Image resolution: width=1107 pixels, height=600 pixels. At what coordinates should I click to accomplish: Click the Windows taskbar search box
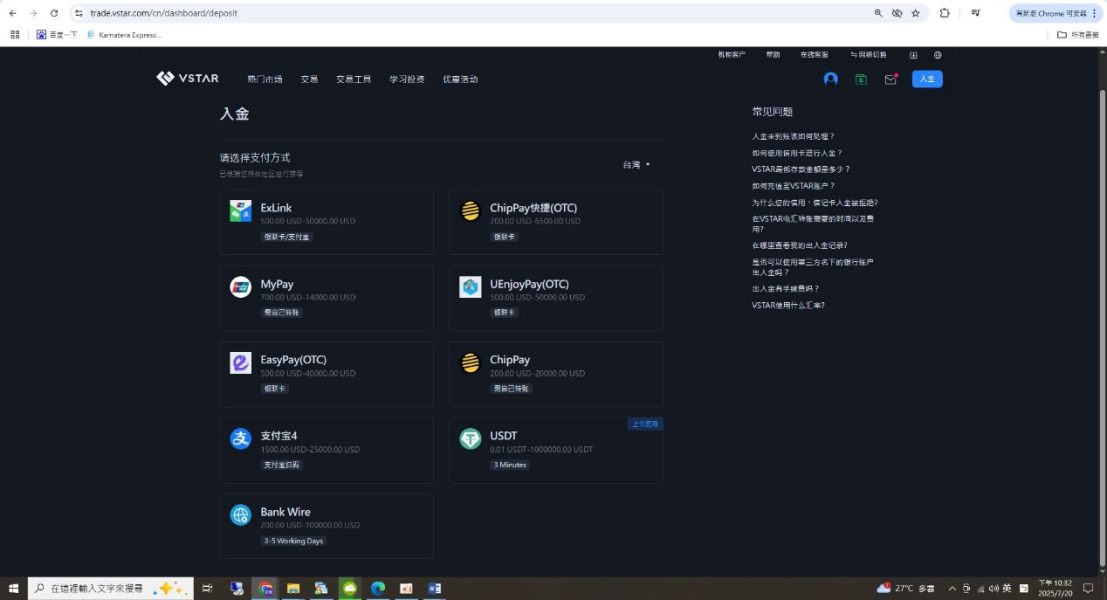(x=110, y=588)
